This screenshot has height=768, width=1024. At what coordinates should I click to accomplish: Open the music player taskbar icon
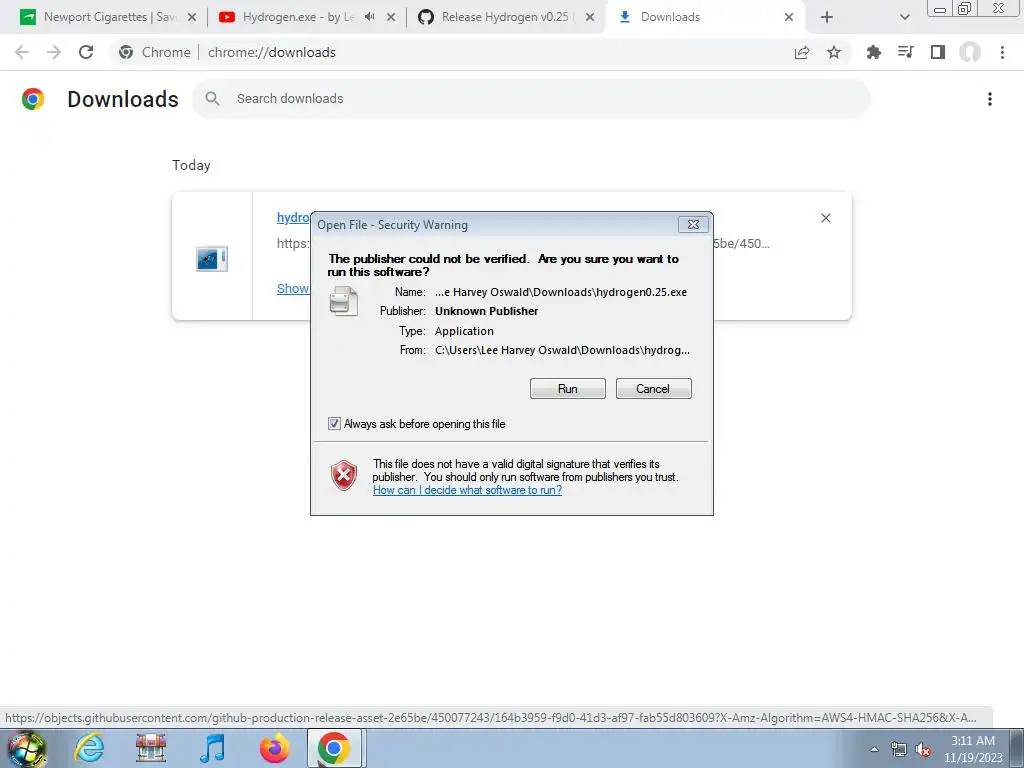[213, 748]
